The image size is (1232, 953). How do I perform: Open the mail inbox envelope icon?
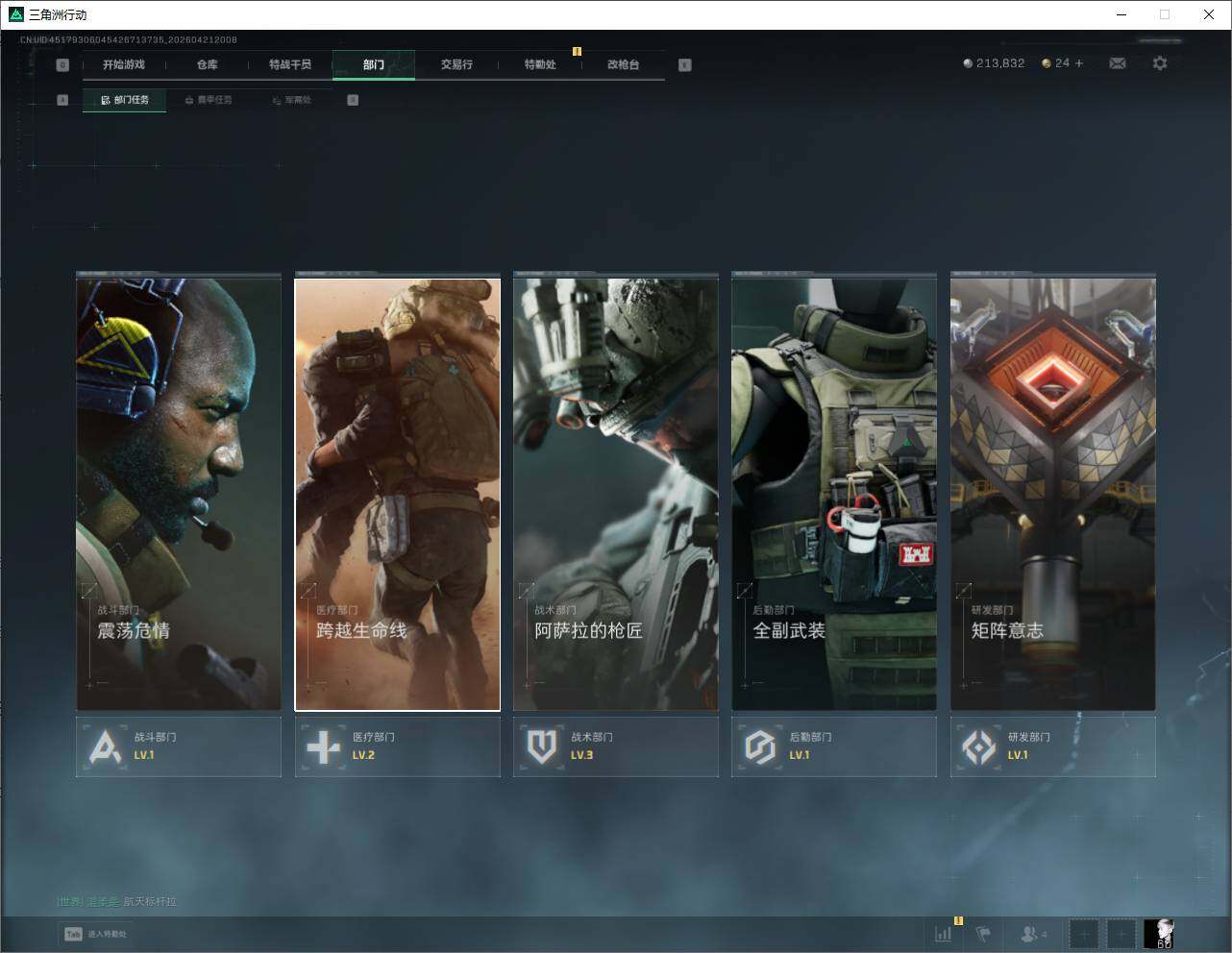pos(1118,63)
